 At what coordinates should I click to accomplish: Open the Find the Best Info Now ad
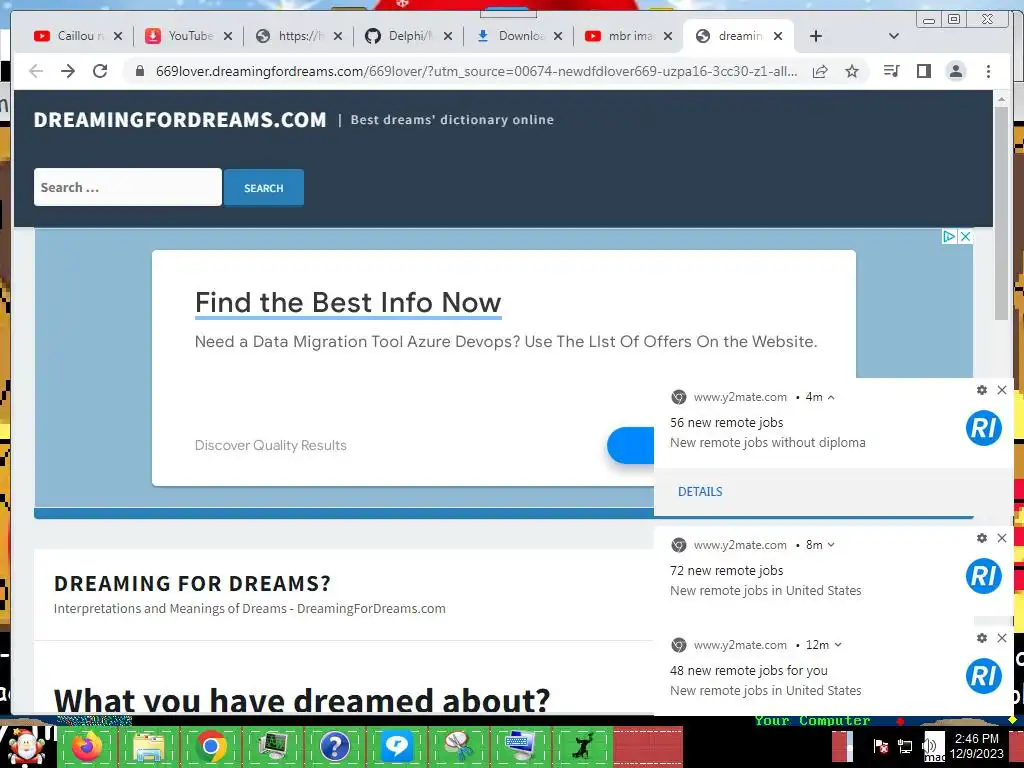pos(348,303)
